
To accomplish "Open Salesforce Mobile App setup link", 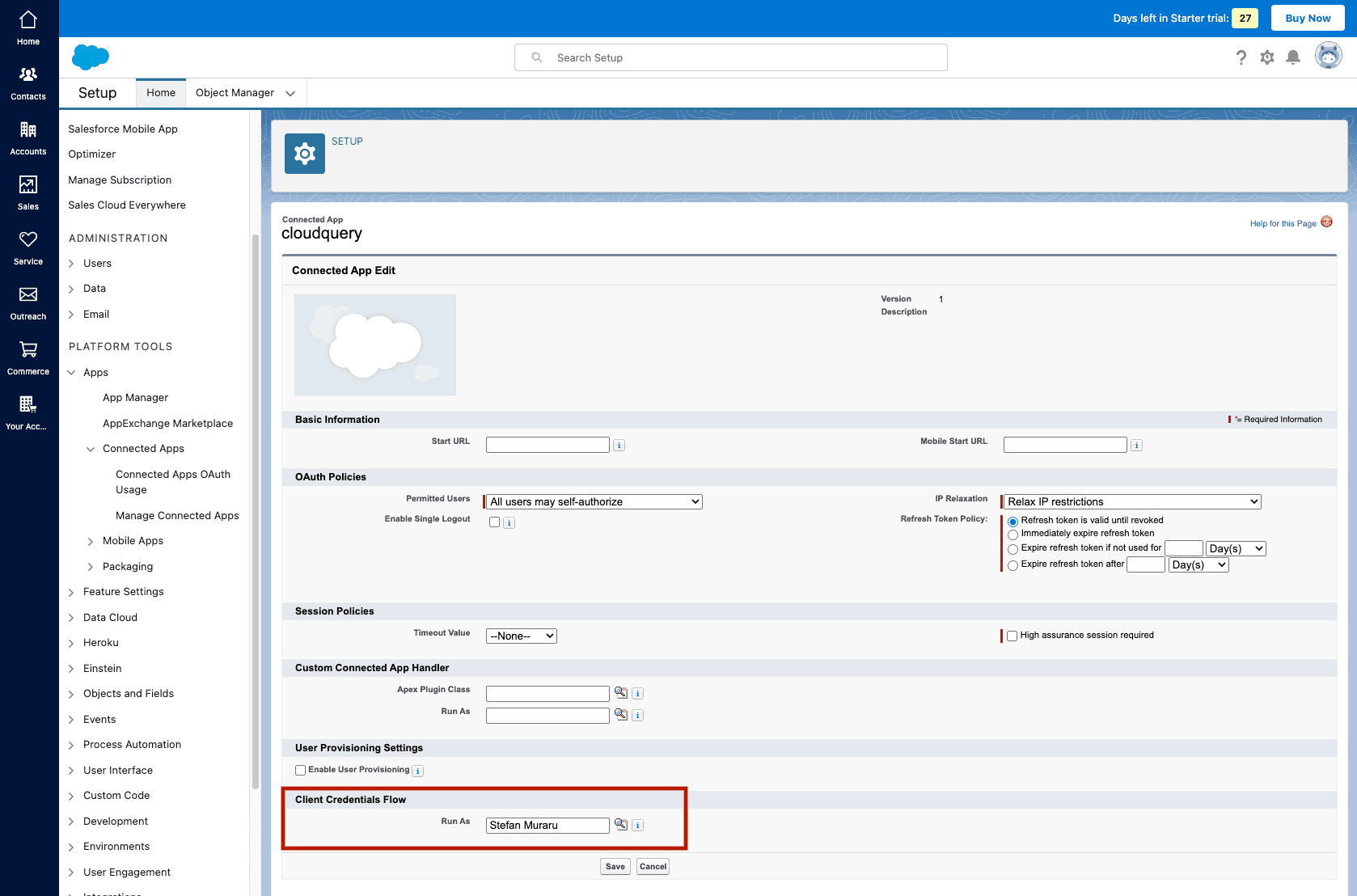I will tap(123, 129).
